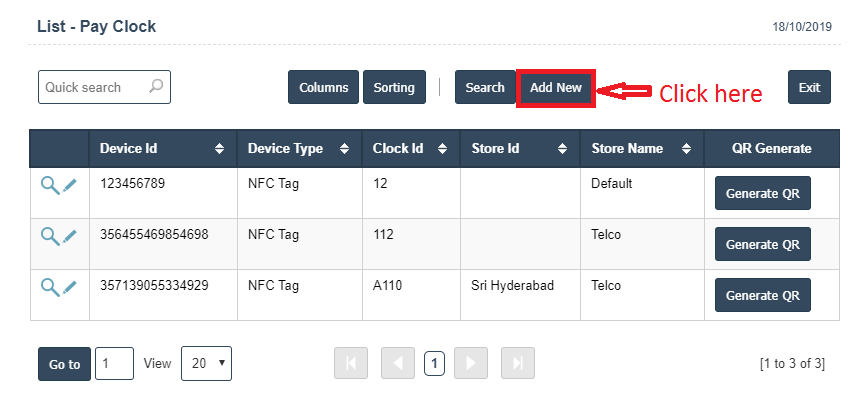
Task: Click the next page arrow
Action: click(470, 364)
